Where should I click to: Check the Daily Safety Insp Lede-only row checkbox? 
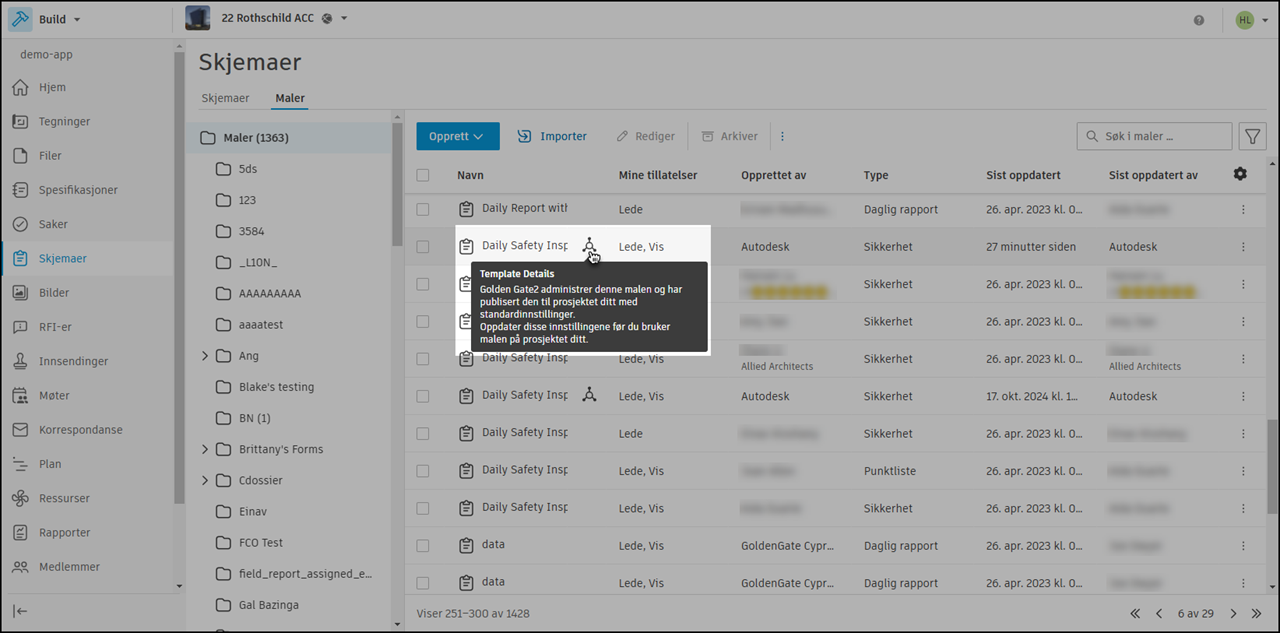coord(423,433)
